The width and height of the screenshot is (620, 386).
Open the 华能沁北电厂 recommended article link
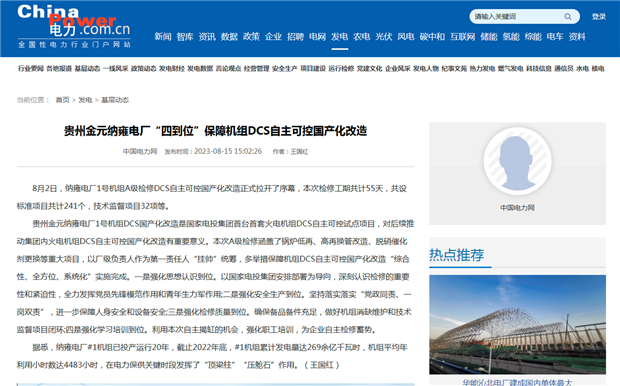click(517, 382)
